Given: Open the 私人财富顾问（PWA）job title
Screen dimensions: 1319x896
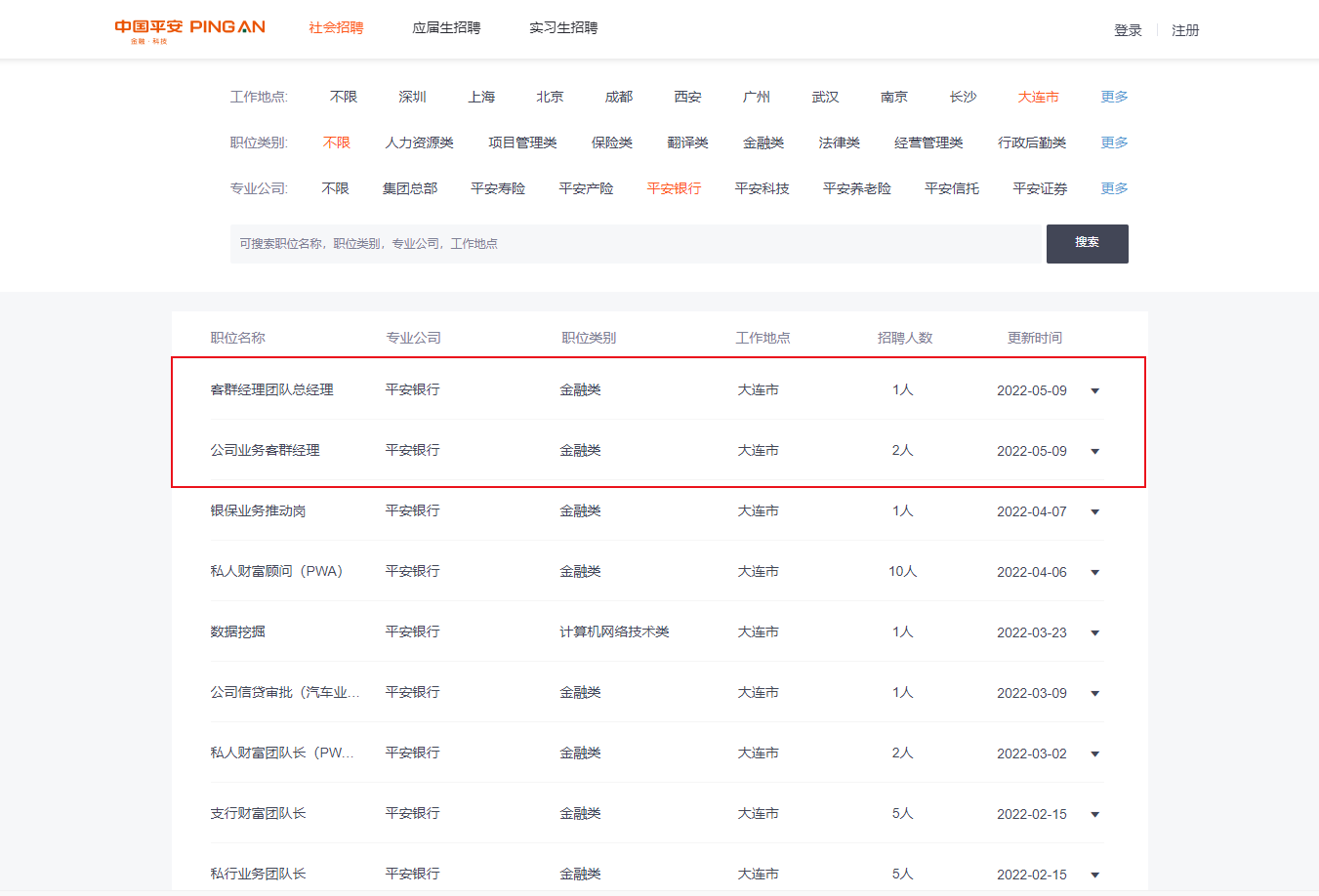Looking at the screenshot, I should [277, 571].
